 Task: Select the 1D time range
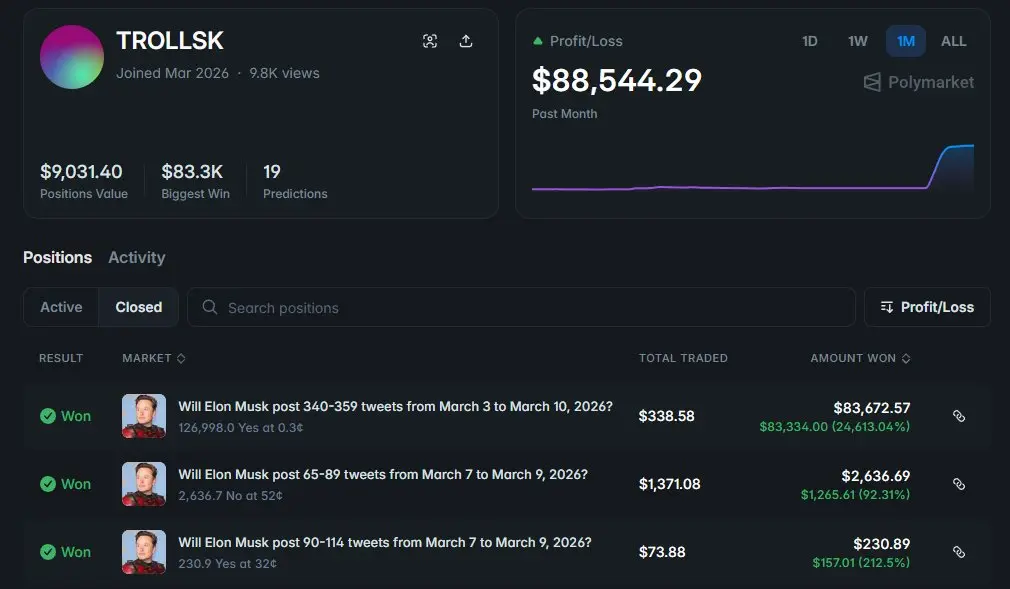[810, 41]
